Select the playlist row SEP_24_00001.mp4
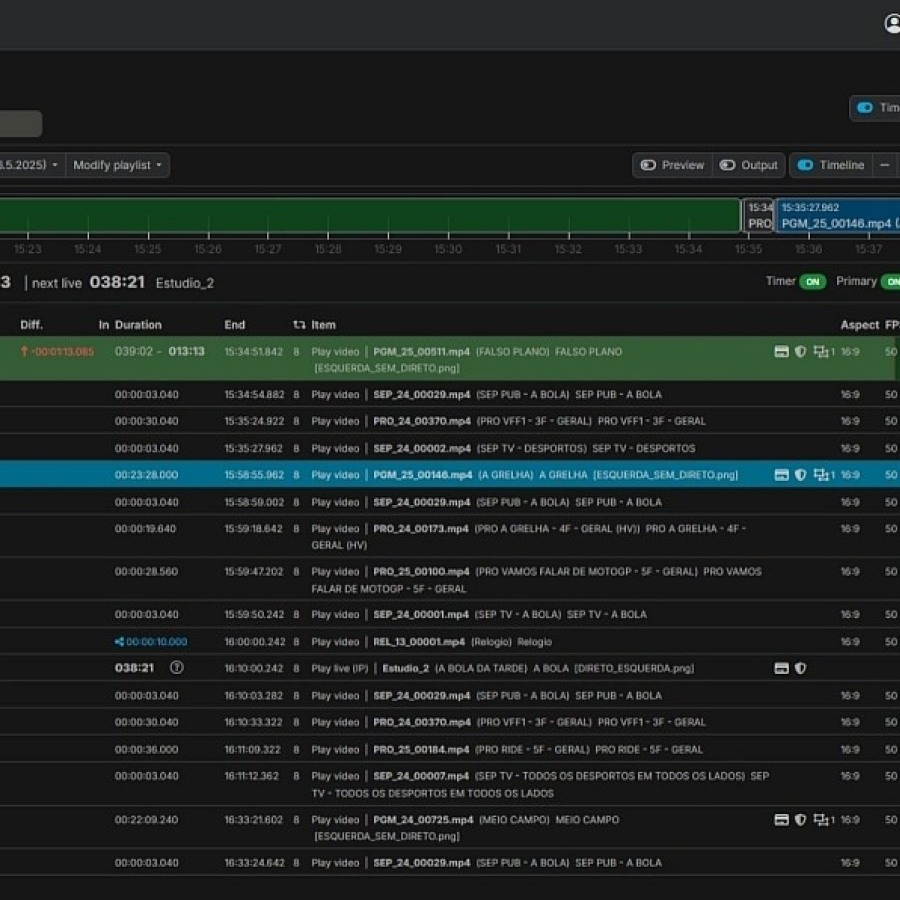 click(x=450, y=614)
